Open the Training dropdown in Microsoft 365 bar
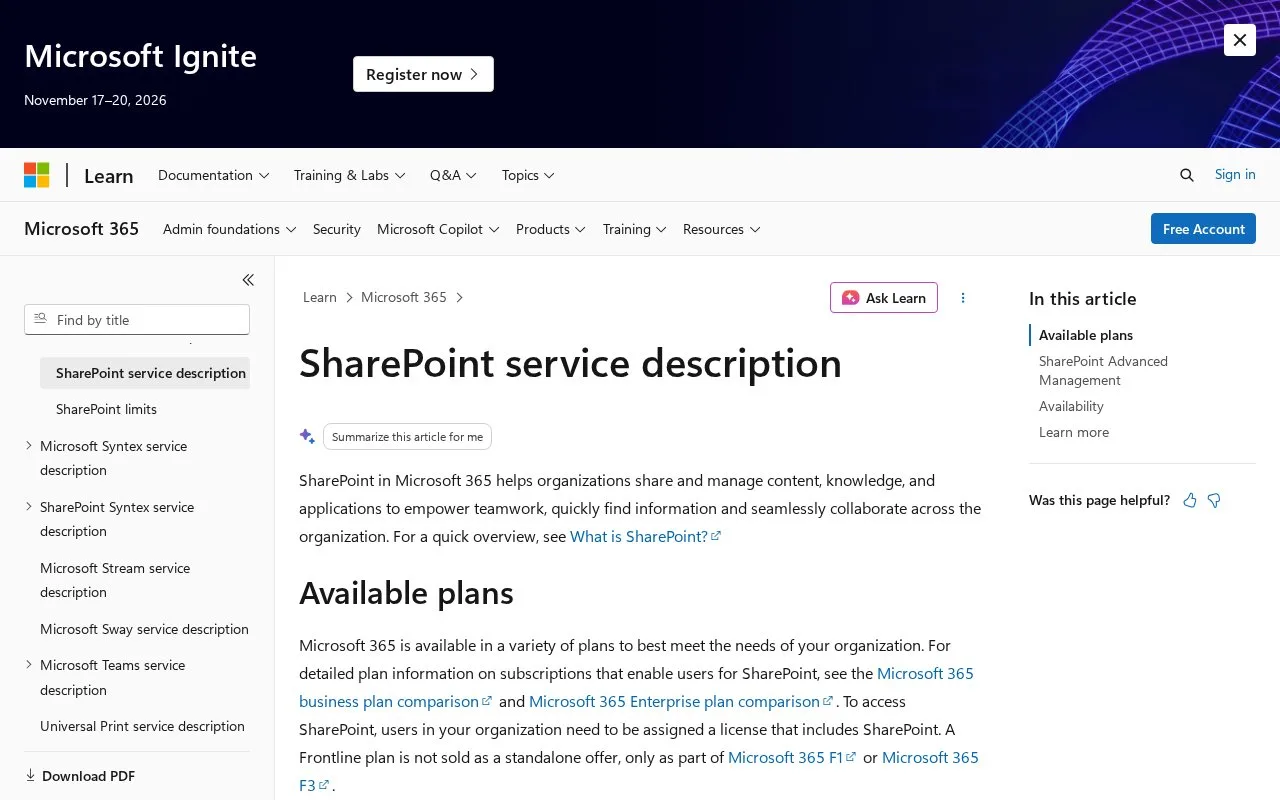 click(635, 229)
